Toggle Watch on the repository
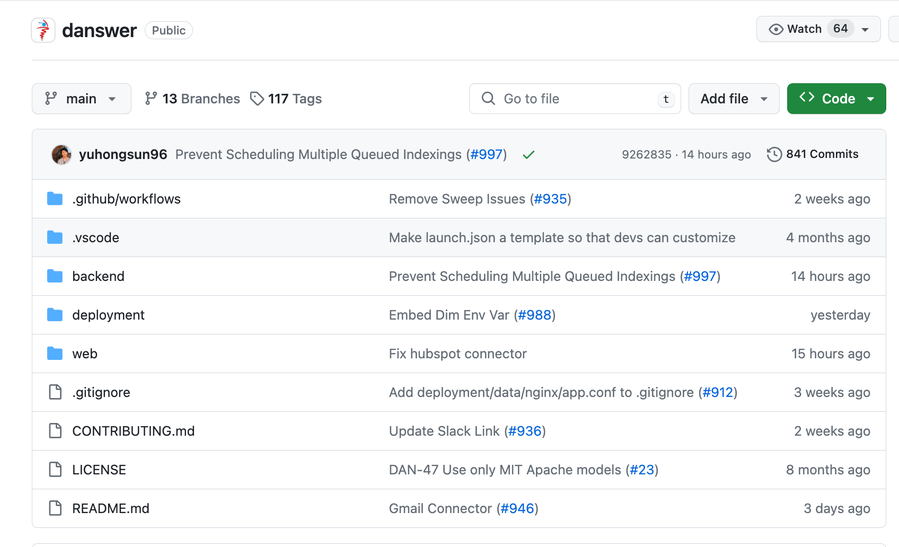This screenshot has width=899, height=547. pyautogui.click(x=796, y=29)
